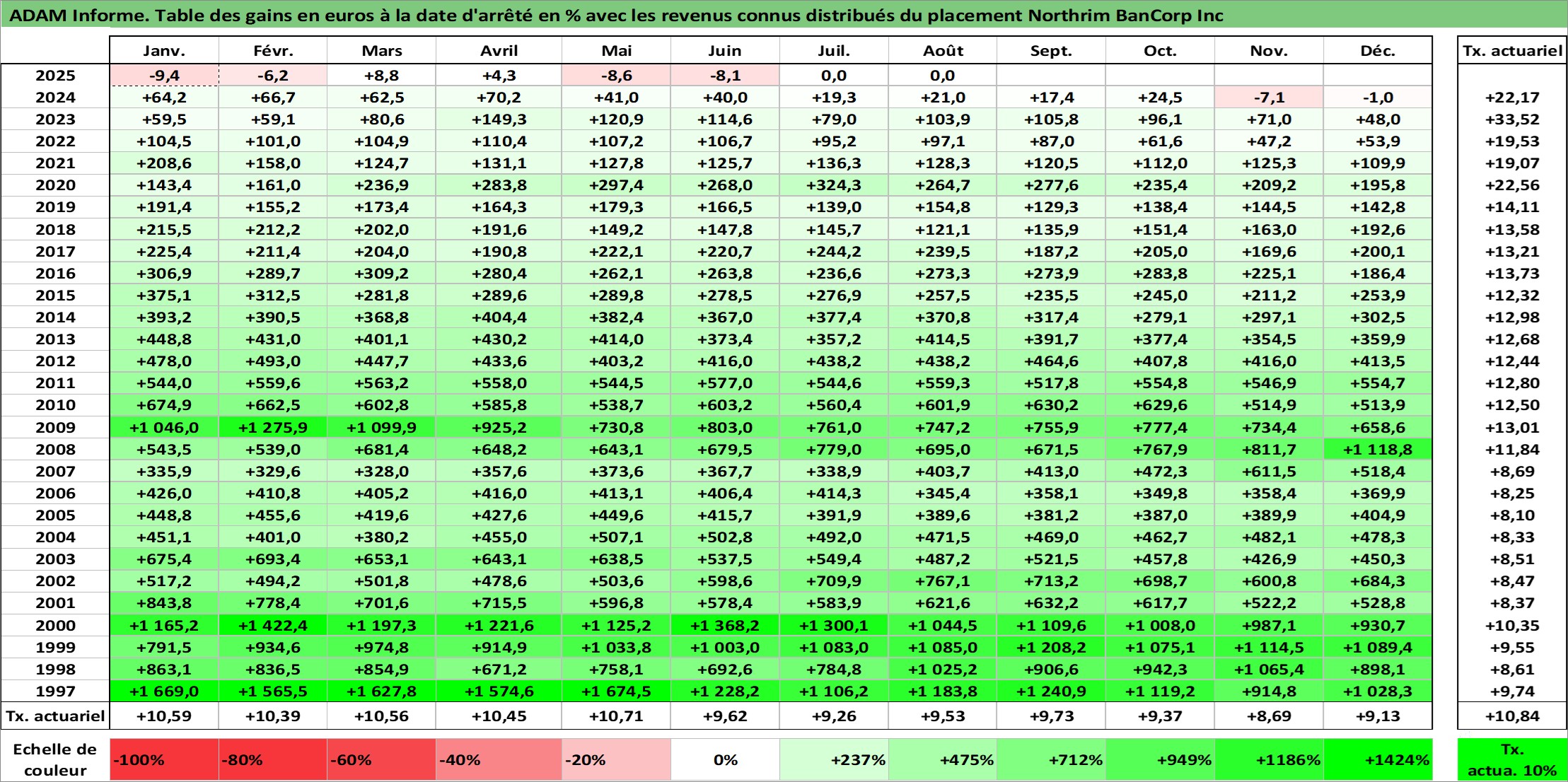The height and width of the screenshot is (782, 1568).
Task: Click actuarial rate +22,17 for 2024
Action: tap(1512, 98)
